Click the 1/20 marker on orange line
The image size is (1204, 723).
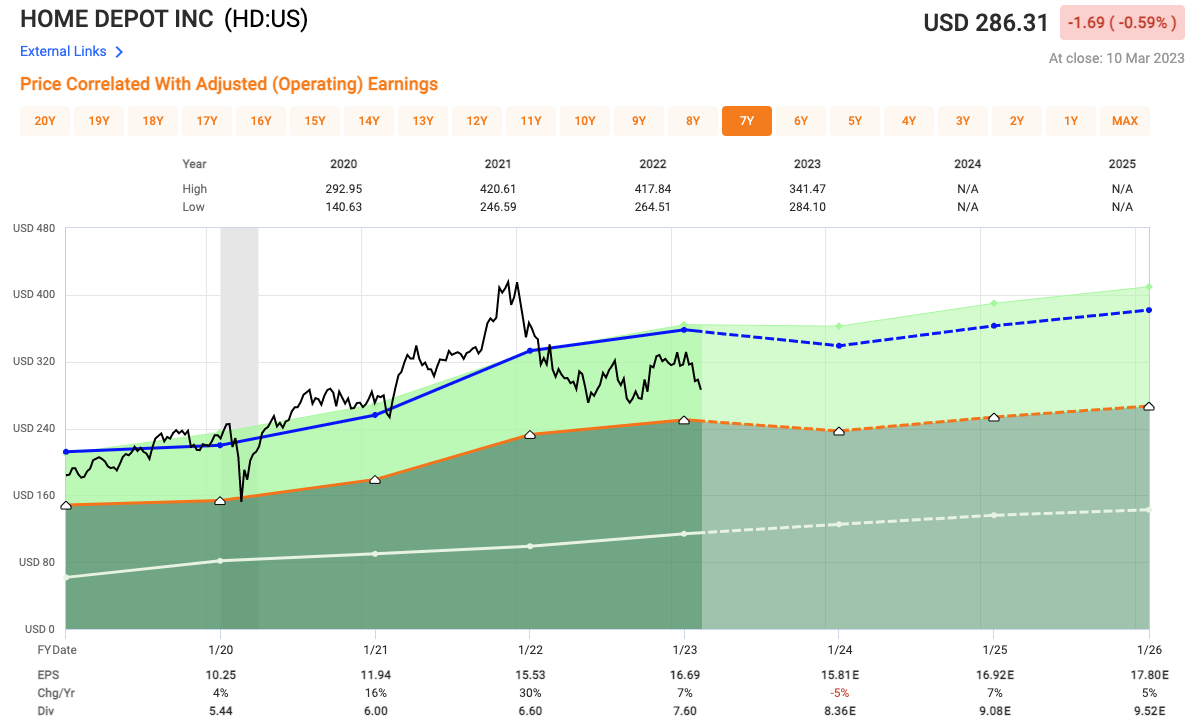(220, 501)
